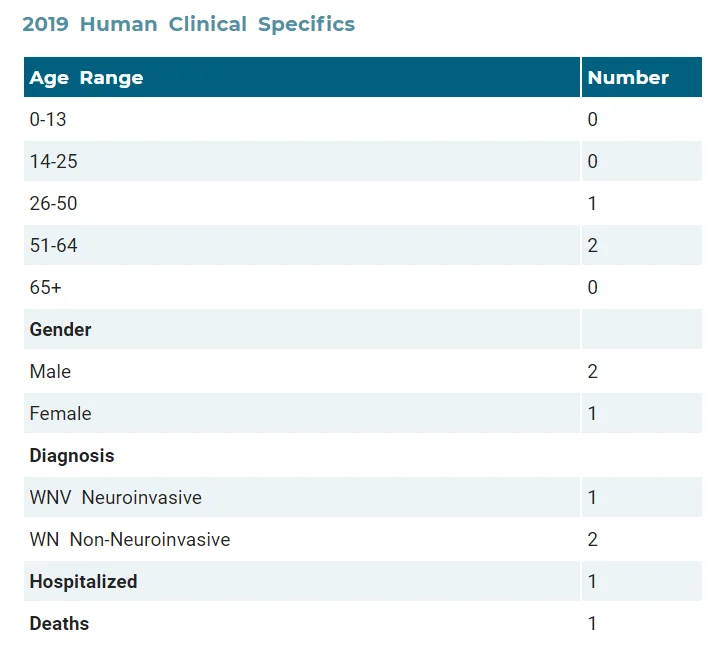Select the 'Male' row label
This screenshot has width=709, height=648.
[50, 371]
